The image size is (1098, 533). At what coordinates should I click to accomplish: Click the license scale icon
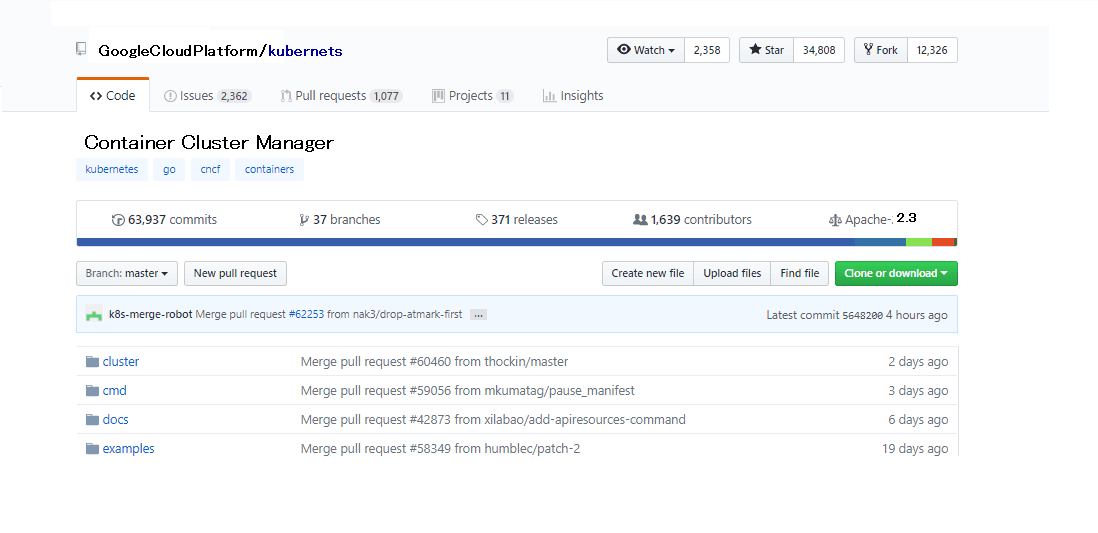835,220
